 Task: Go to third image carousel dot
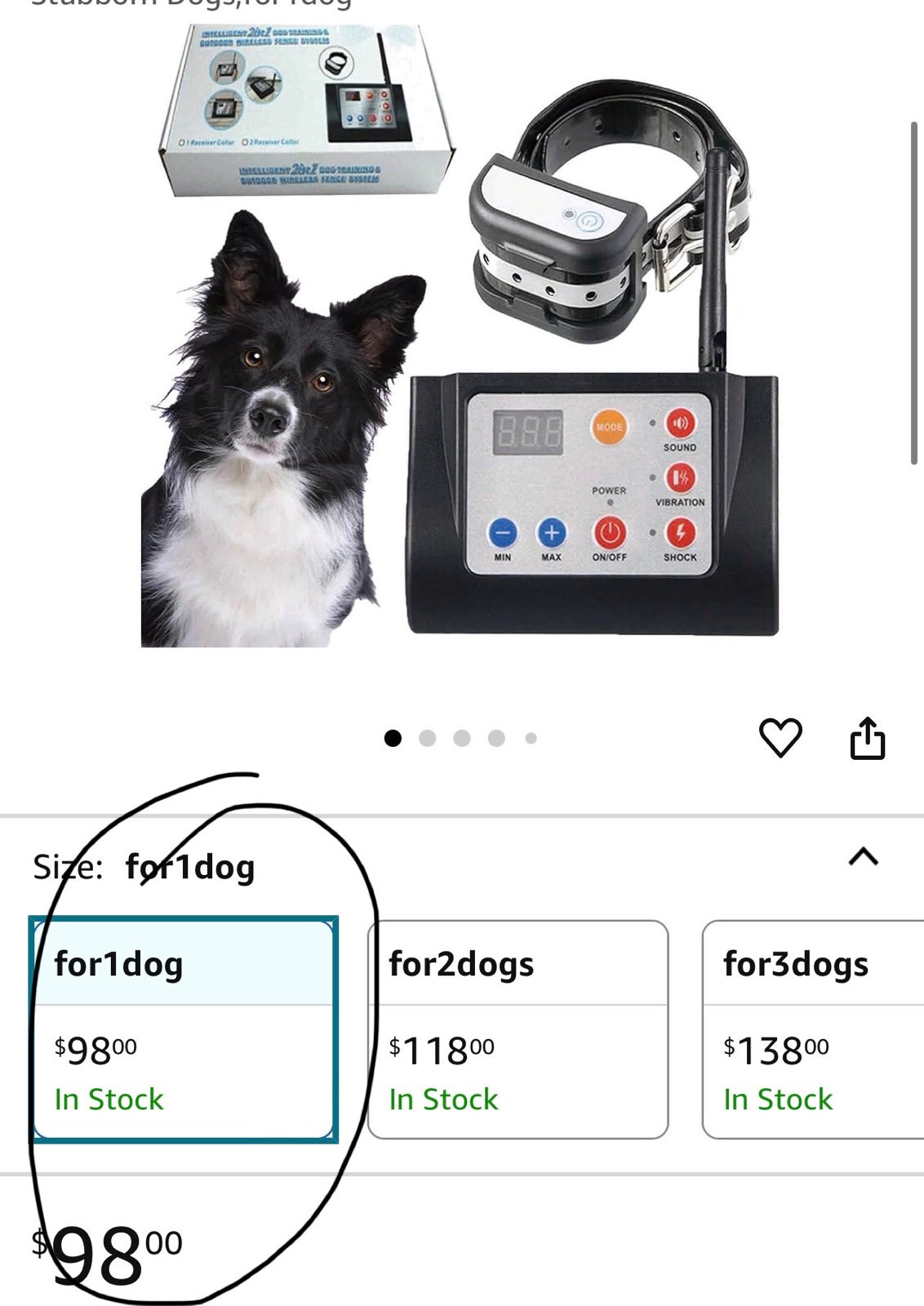pos(462,738)
